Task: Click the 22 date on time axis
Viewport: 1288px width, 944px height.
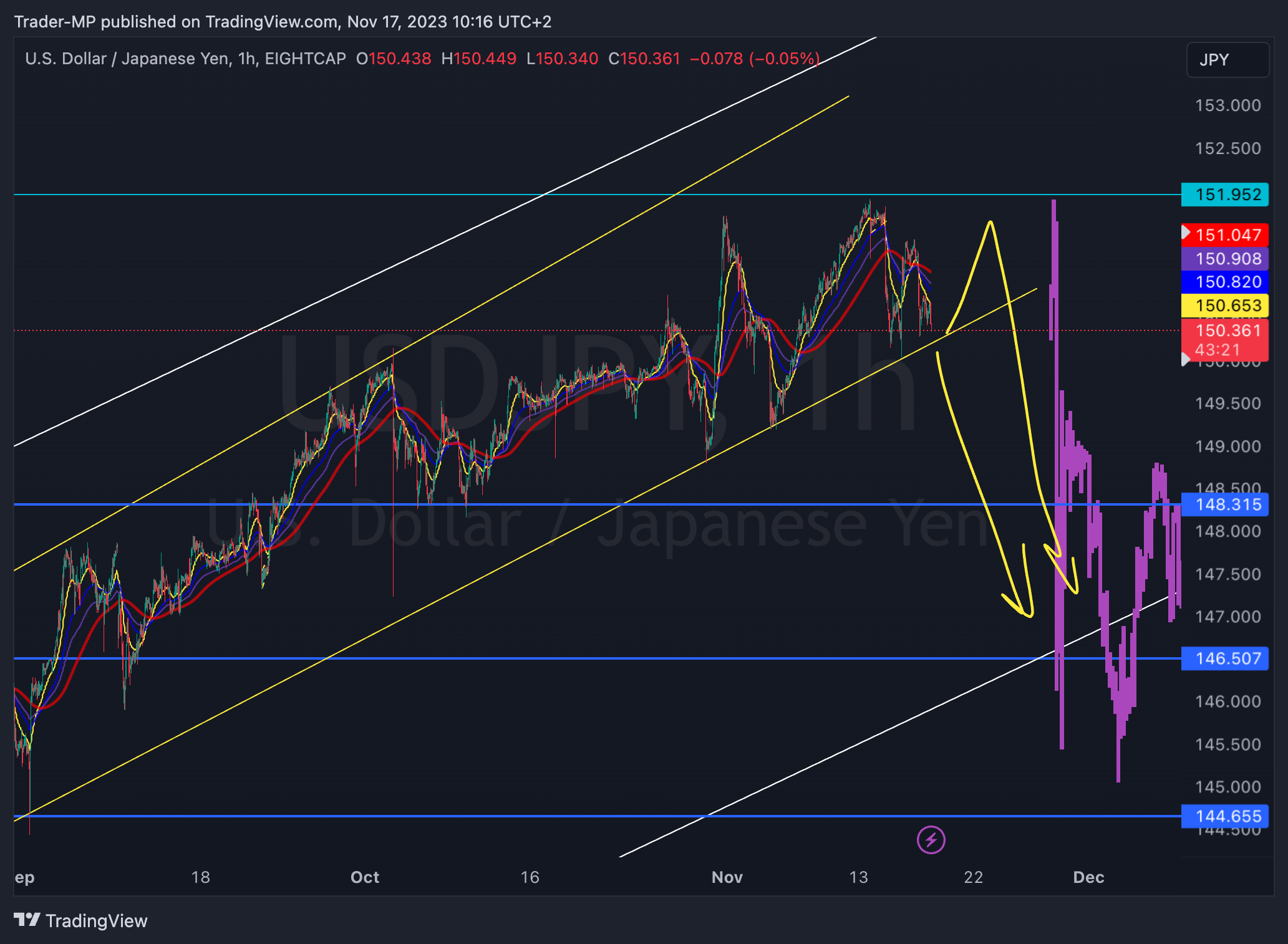Action: (973, 877)
